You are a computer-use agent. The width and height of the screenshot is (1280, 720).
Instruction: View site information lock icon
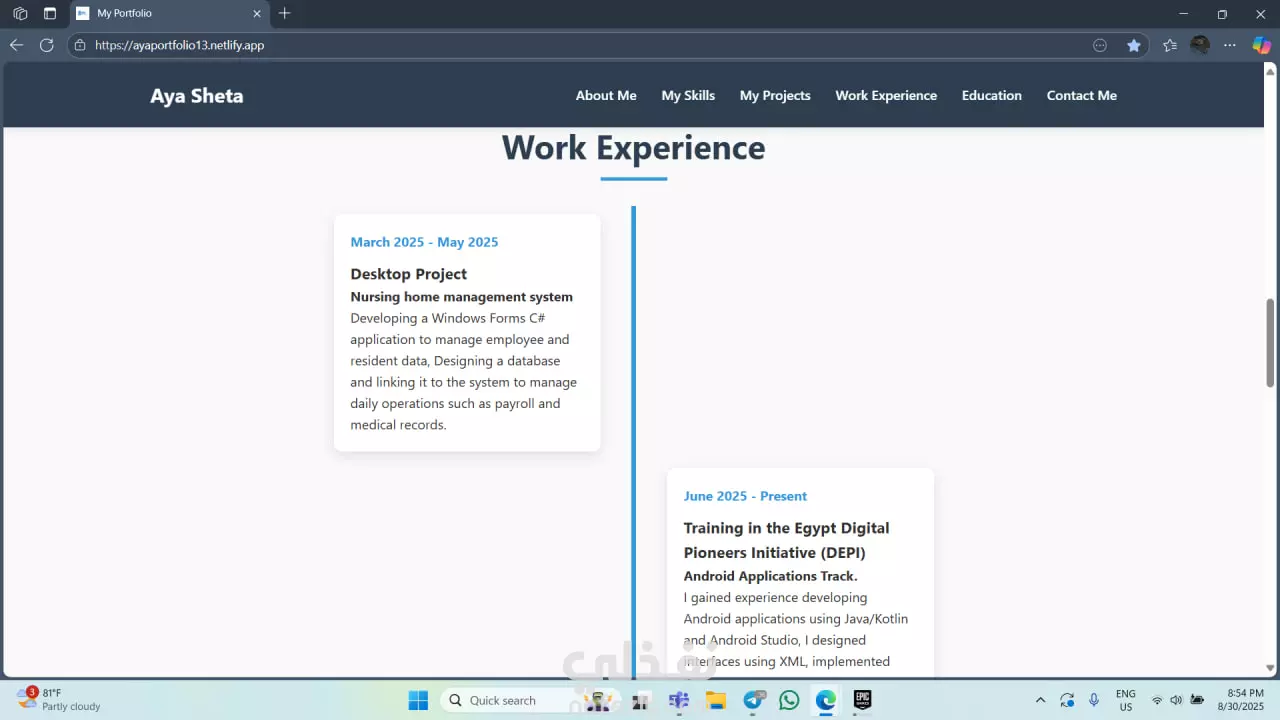click(x=80, y=45)
